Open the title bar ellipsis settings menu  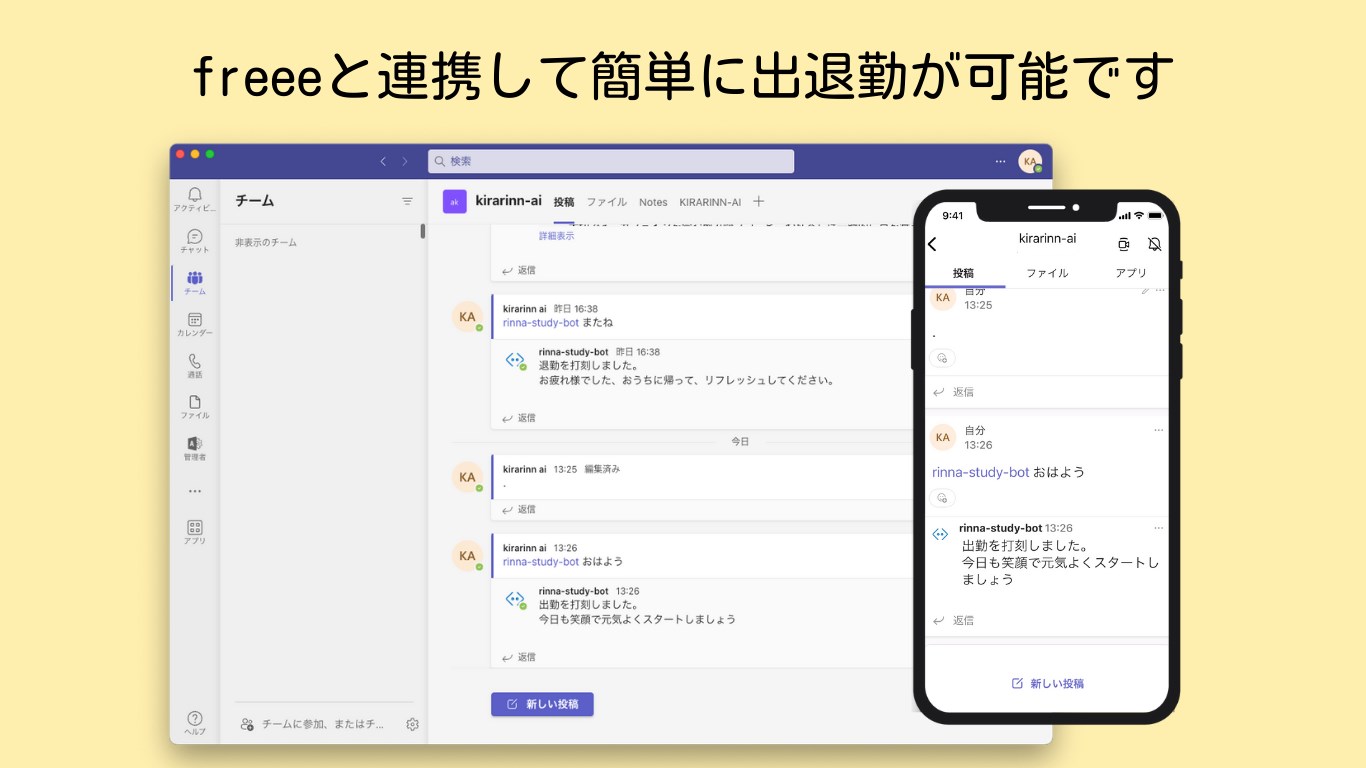[1000, 161]
